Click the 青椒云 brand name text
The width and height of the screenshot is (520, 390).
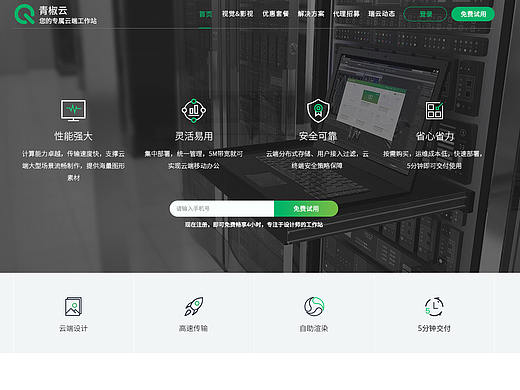(x=53, y=10)
